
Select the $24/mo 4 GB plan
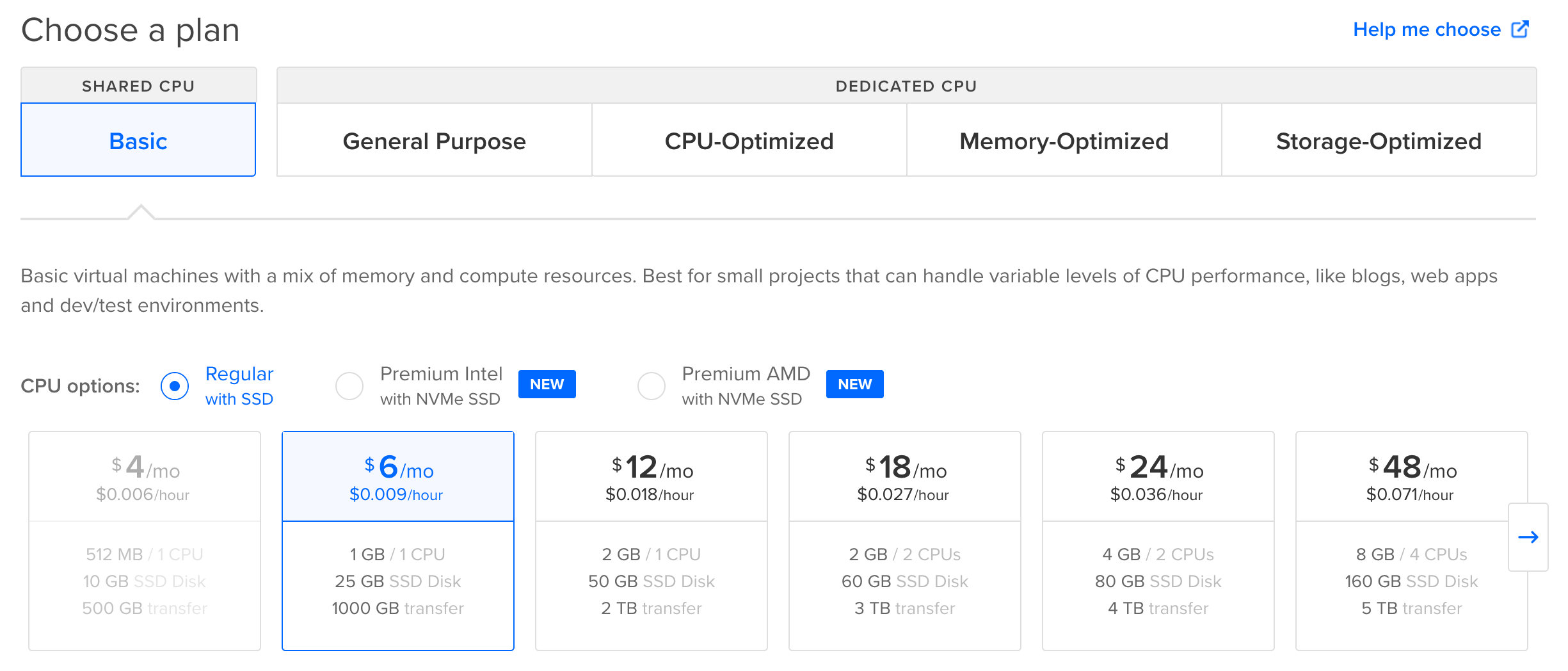click(1158, 541)
